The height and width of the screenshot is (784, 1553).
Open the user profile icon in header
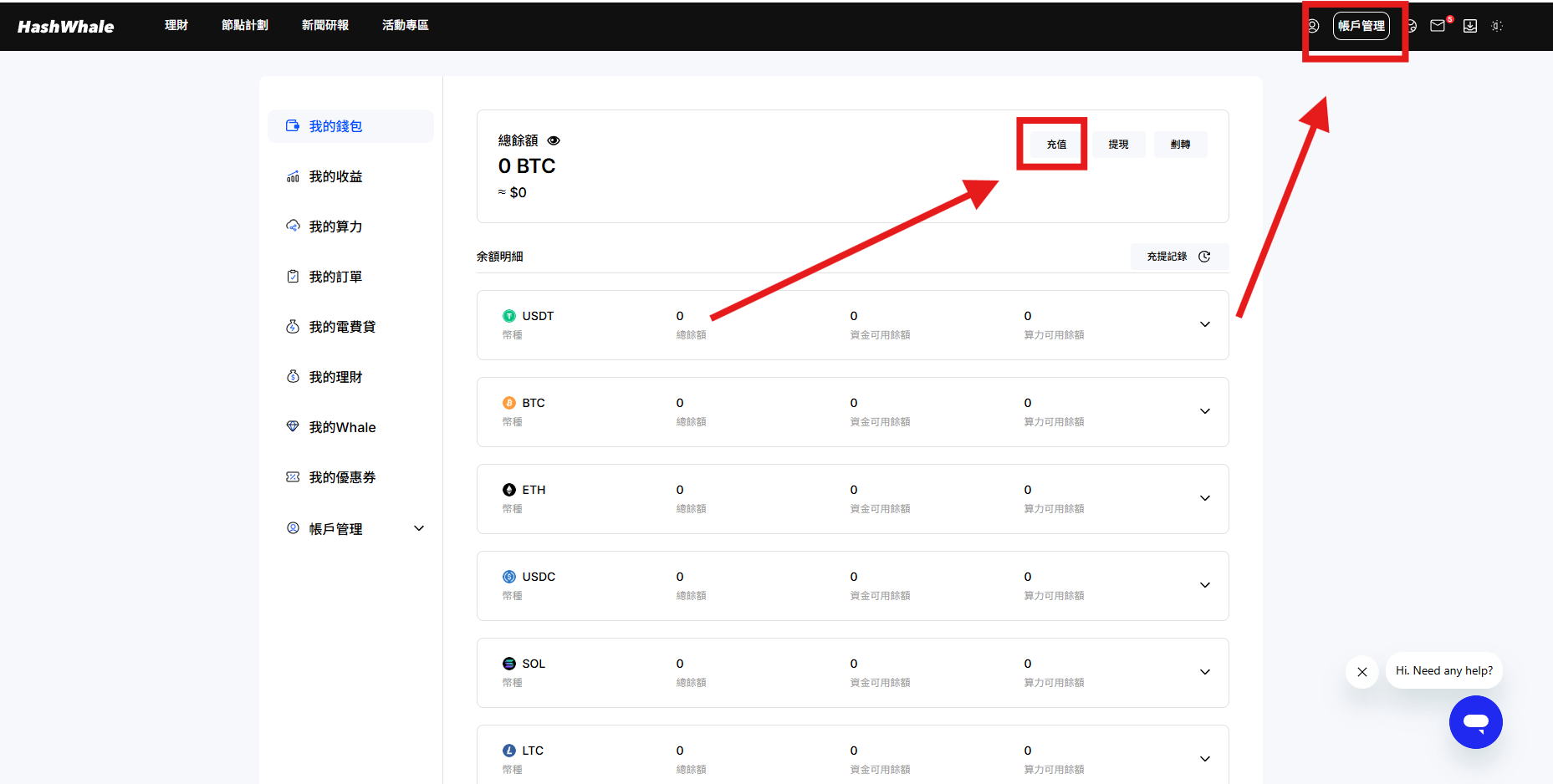(1313, 26)
